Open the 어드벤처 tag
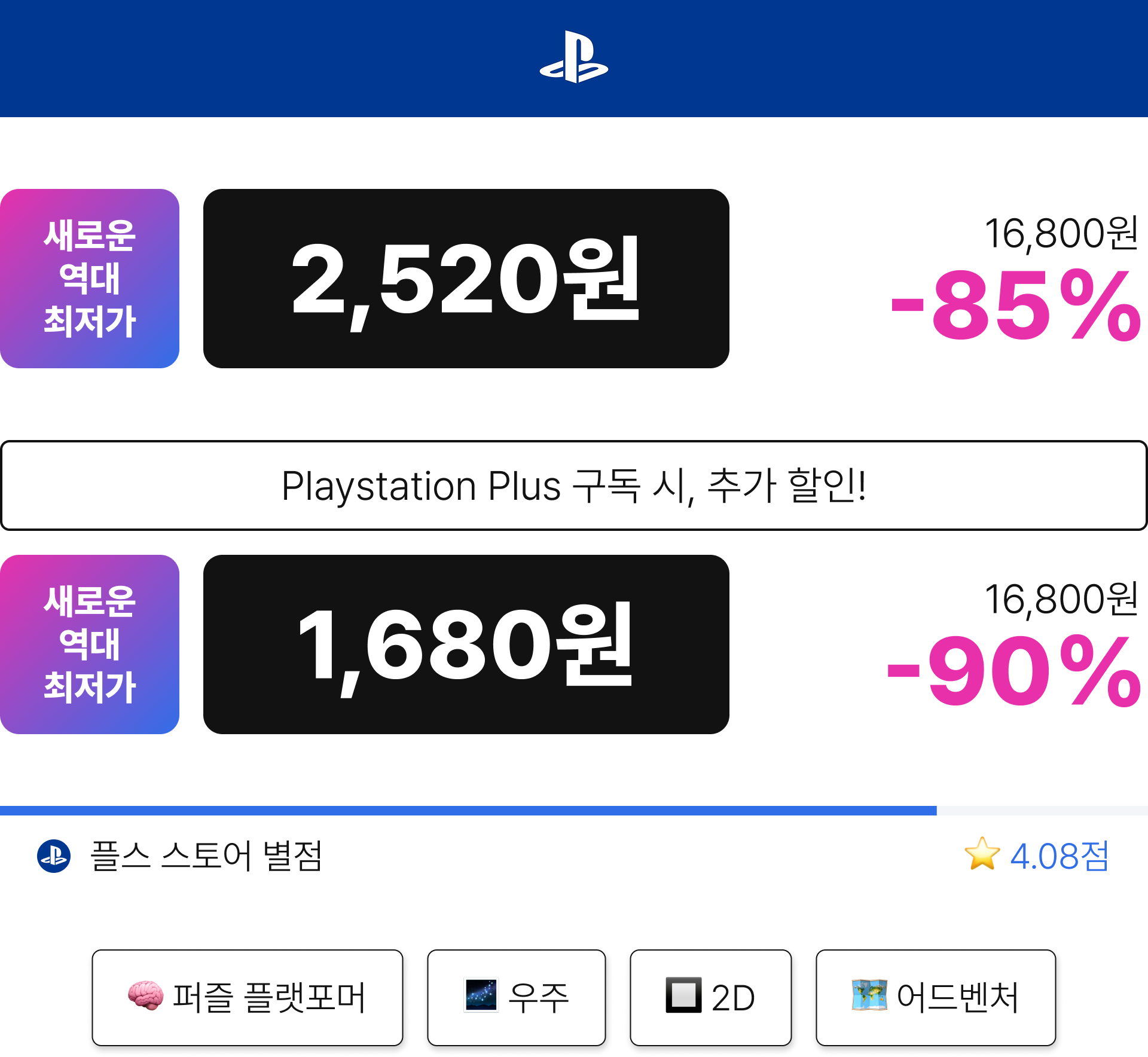 pyautogui.click(x=936, y=997)
